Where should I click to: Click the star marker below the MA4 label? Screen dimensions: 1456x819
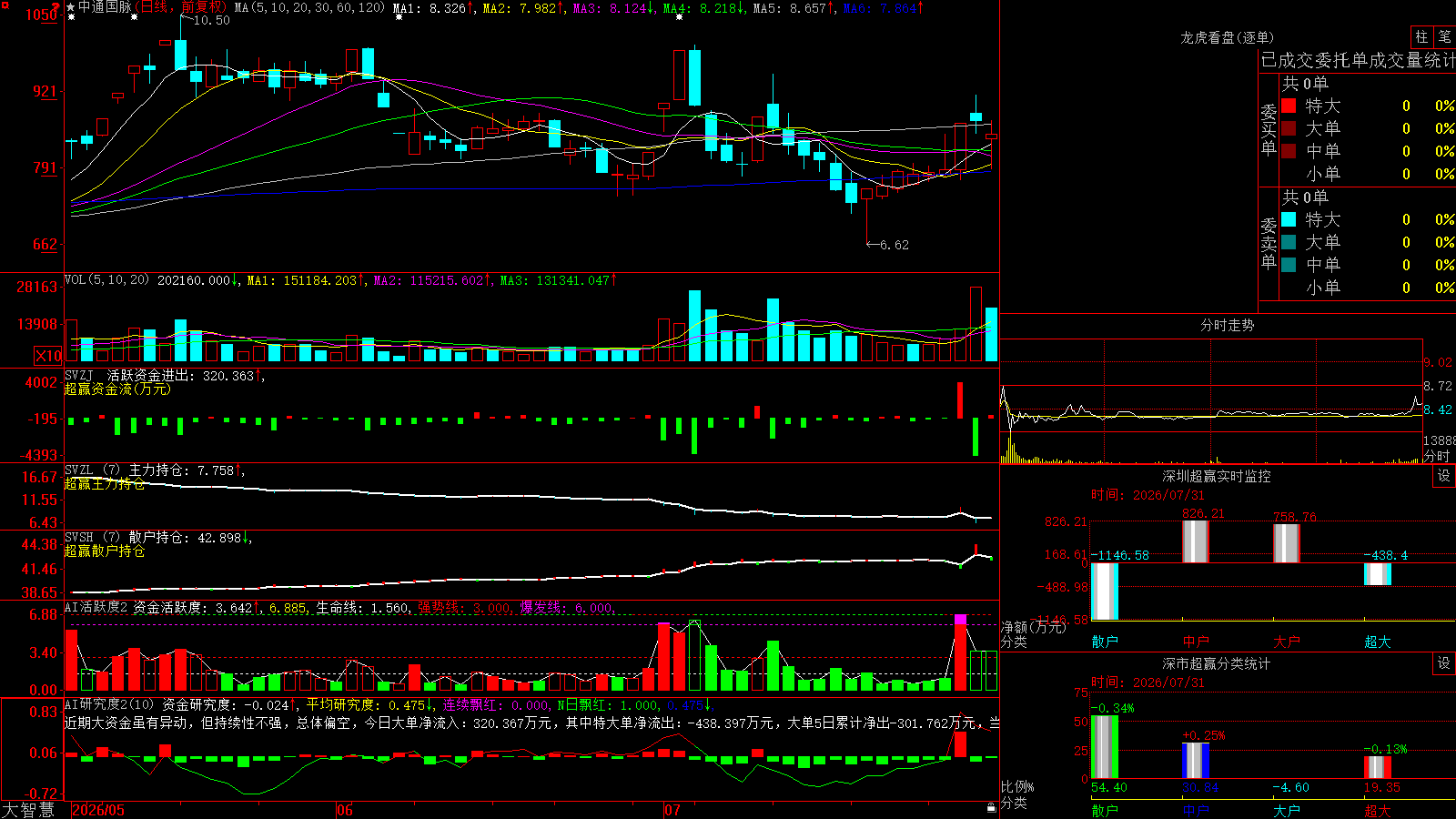tap(679, 18)
